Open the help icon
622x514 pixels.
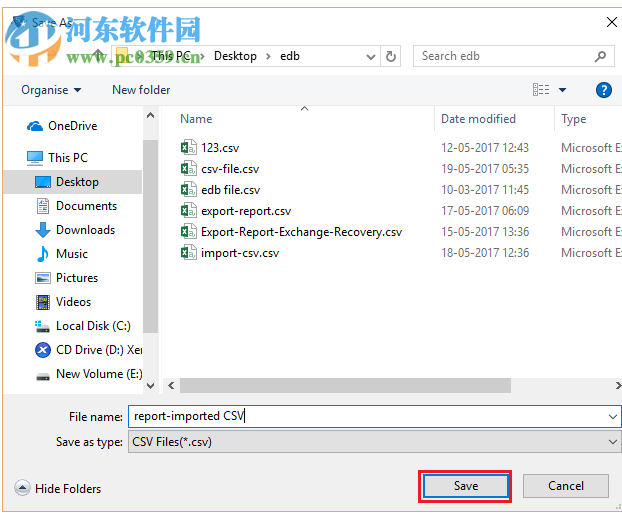(603, 90)
